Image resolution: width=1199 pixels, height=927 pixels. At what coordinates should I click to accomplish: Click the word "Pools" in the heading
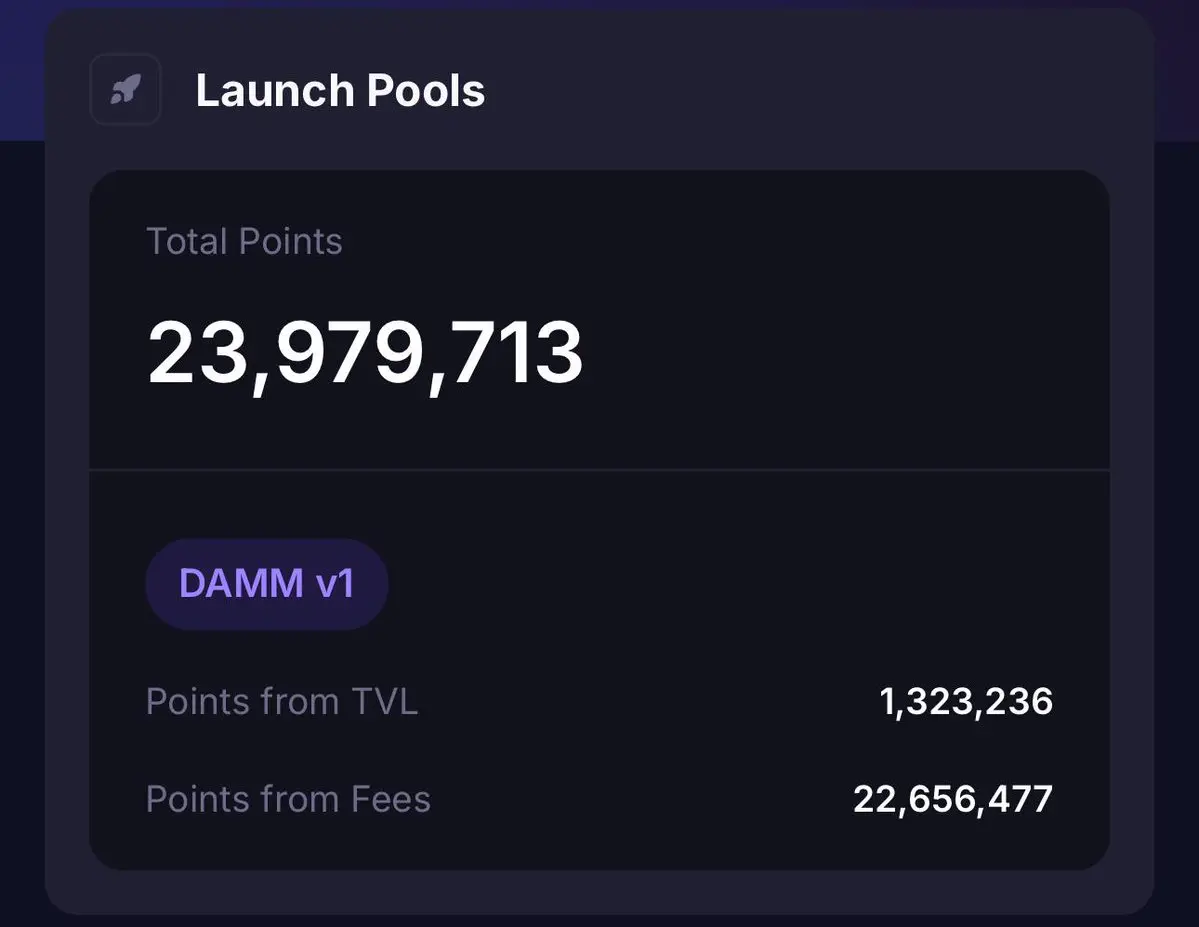tap(425, 90)
